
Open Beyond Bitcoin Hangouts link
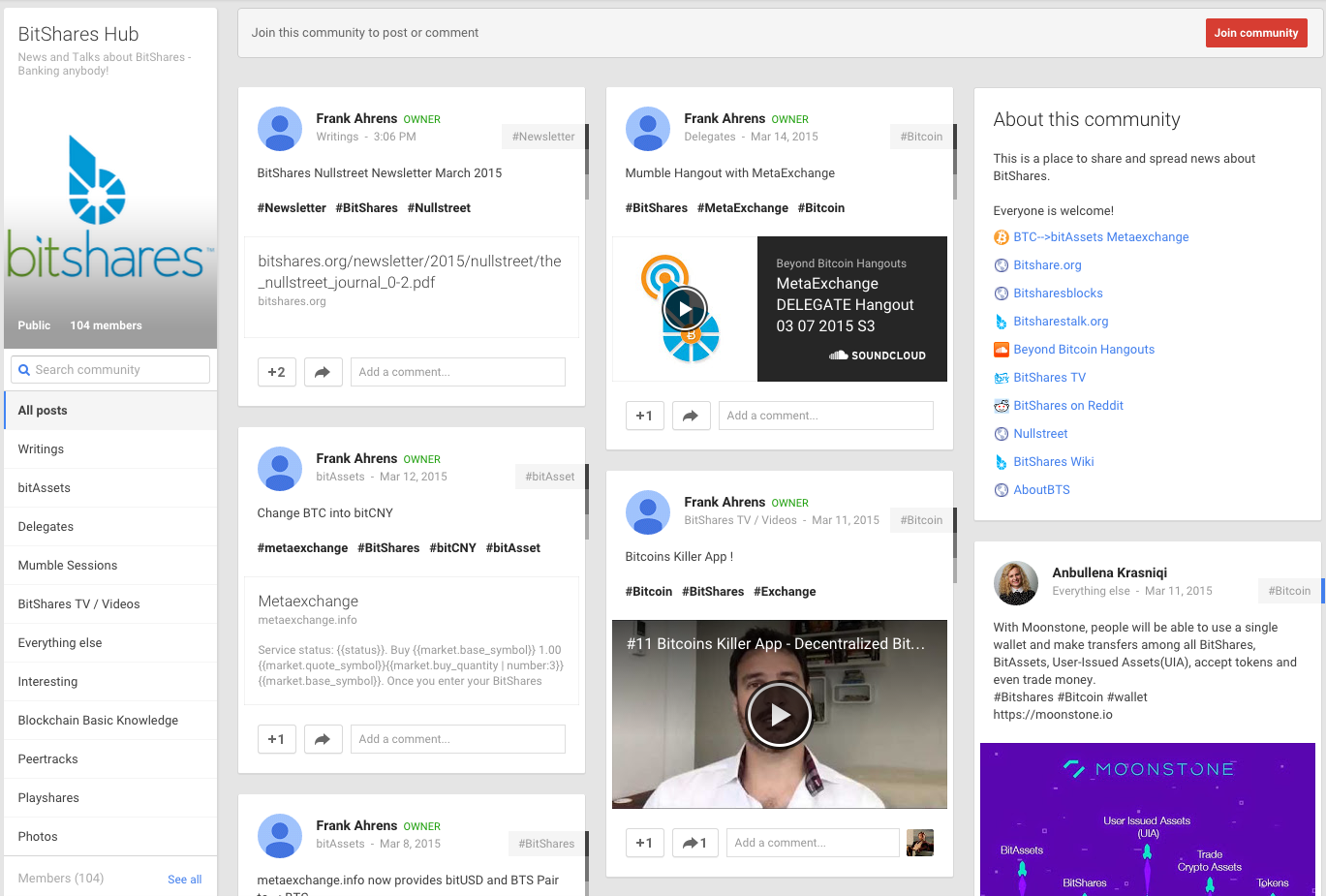[1084, 350]
